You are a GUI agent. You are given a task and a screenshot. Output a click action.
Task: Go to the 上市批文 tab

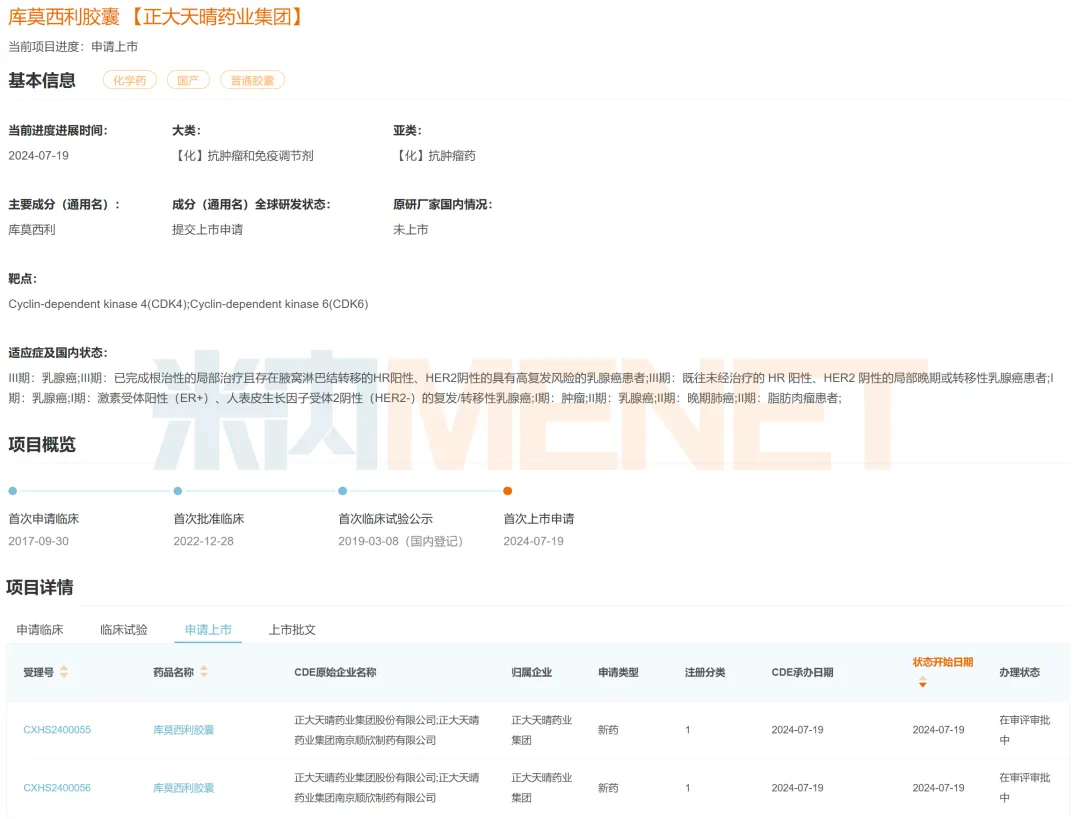coord(292,630)
